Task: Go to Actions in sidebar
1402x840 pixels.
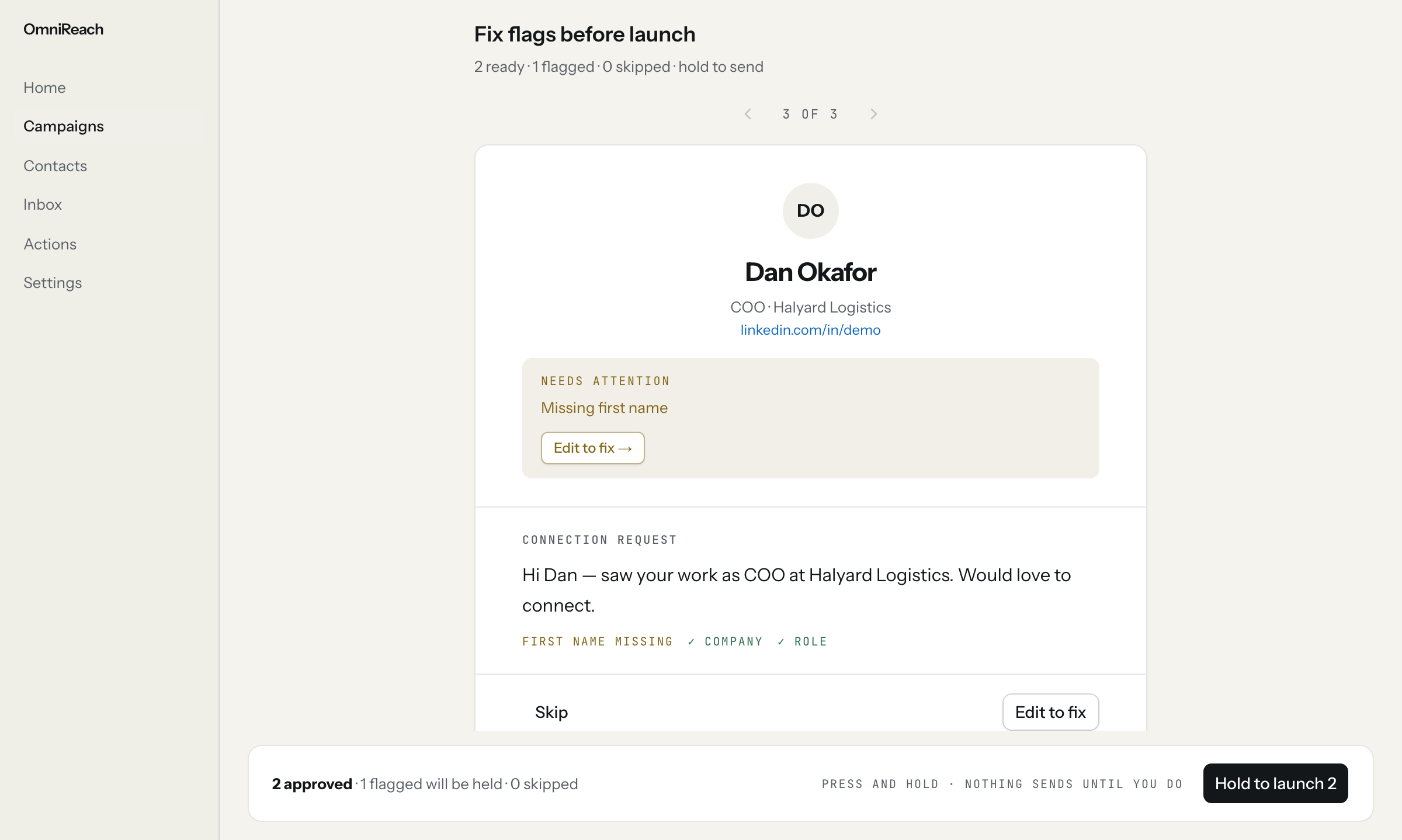Action: [50, 244]
